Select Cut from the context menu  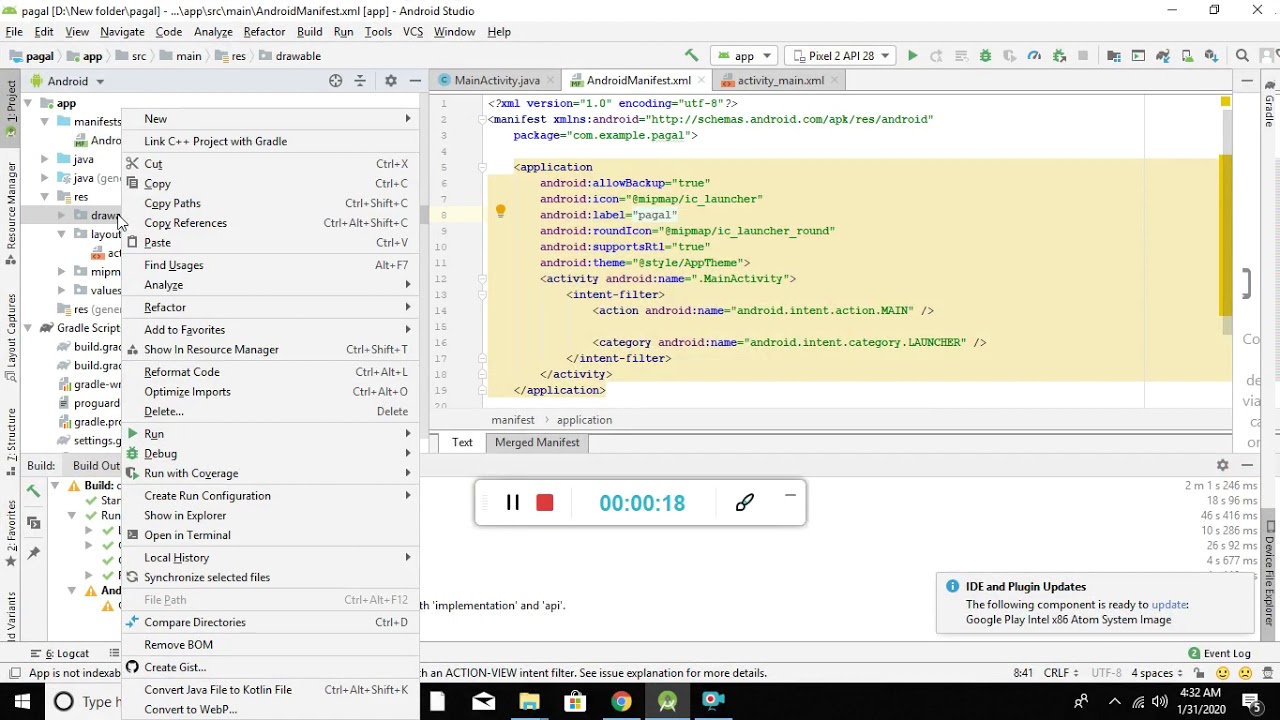click(x=271, y=164)
